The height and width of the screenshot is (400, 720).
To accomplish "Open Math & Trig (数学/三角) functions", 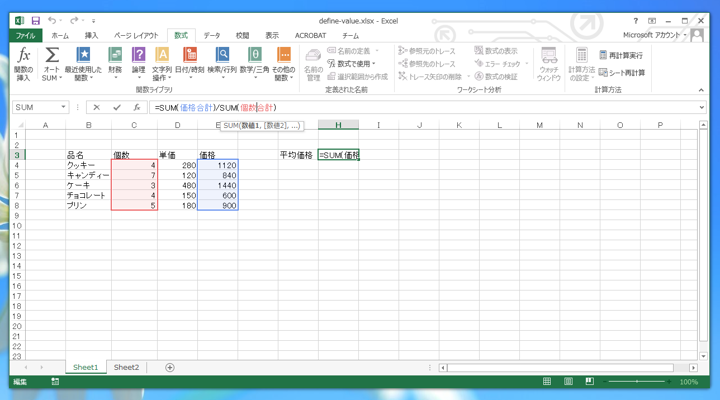I will (255, 63).
